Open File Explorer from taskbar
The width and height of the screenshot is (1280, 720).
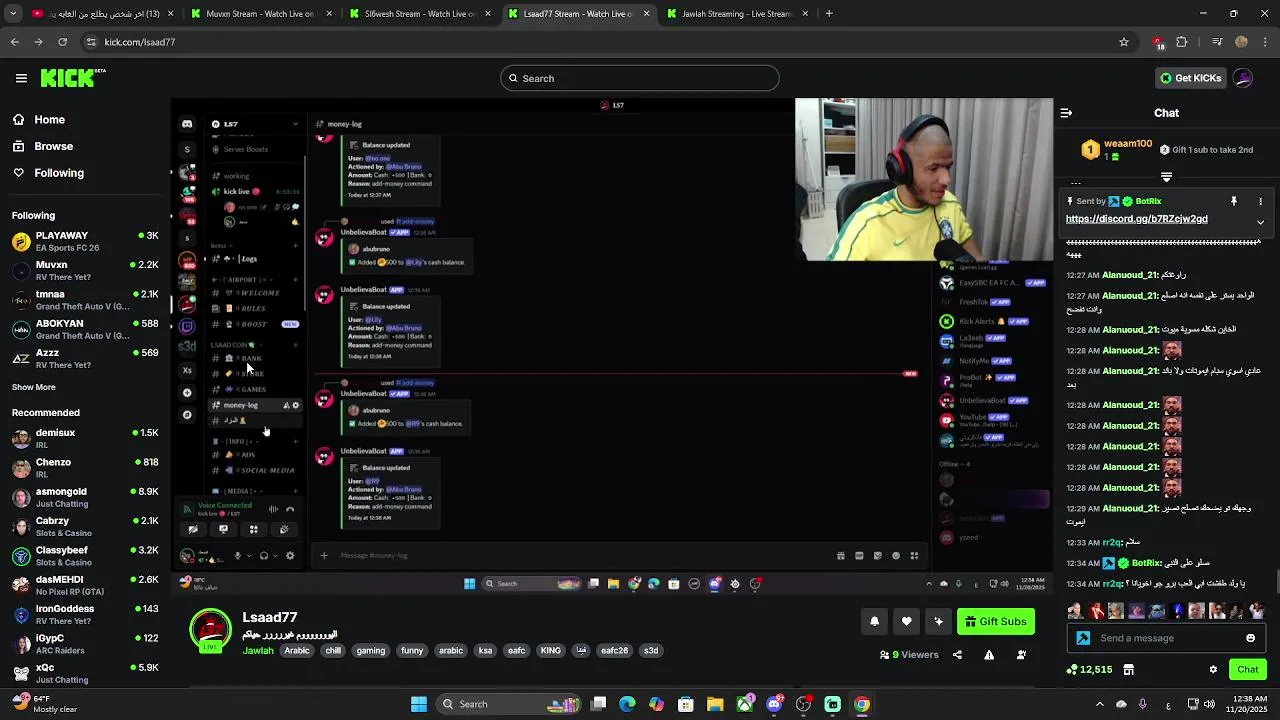pyautogui.click(x=715, y=704)
